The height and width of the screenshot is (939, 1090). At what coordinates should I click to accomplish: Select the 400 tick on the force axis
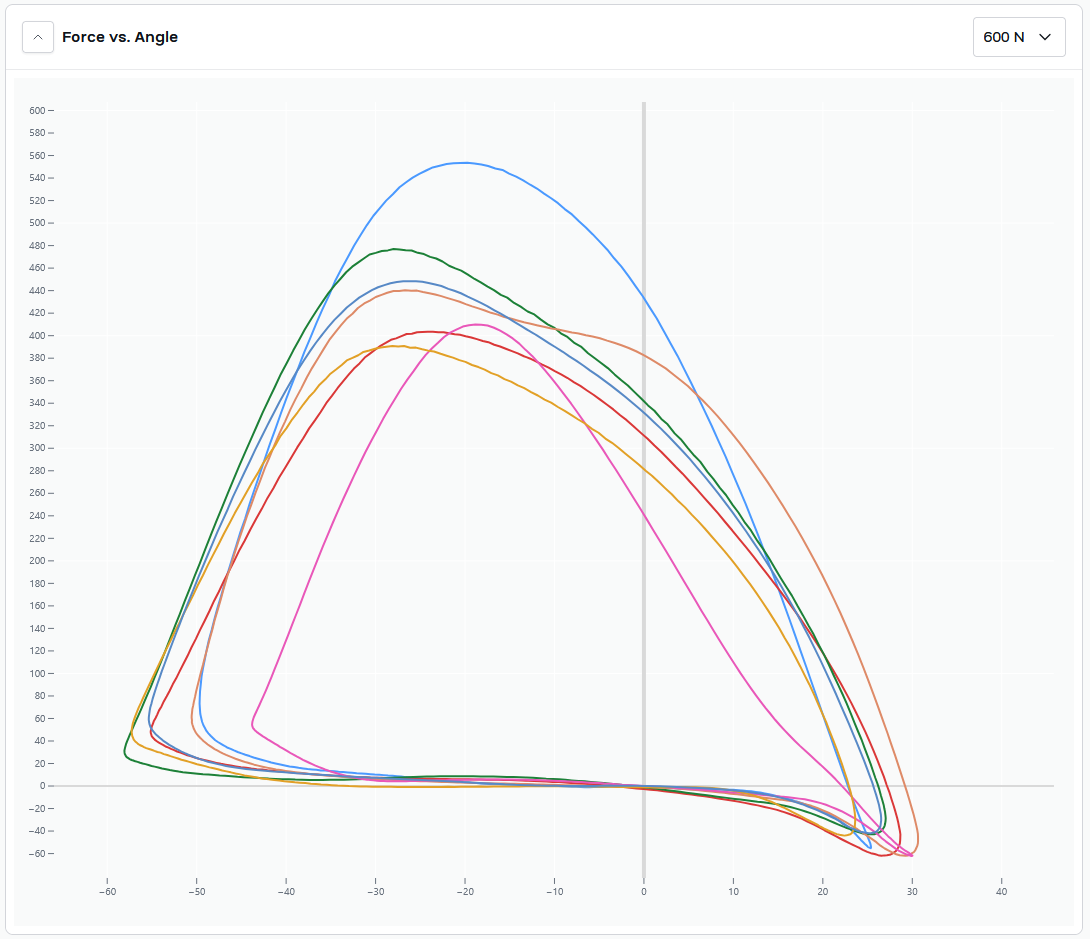[x=39, y=335]
